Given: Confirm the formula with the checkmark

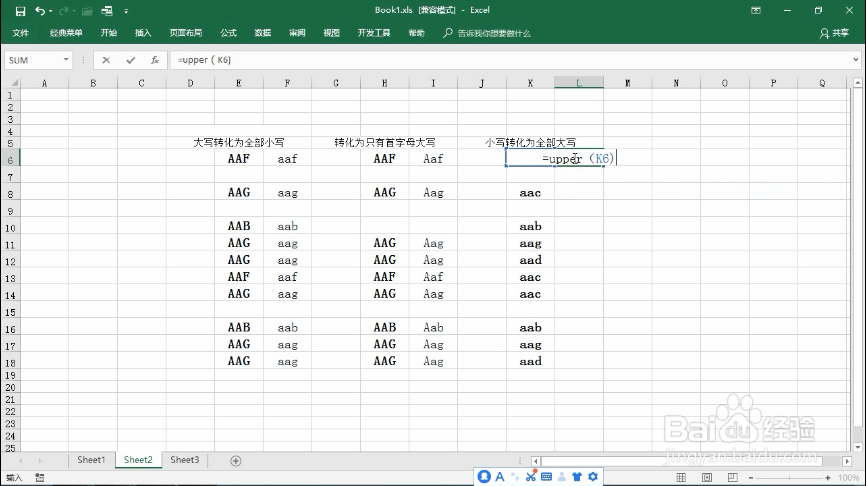Looking at the screenshot, I should pos(130,60).
